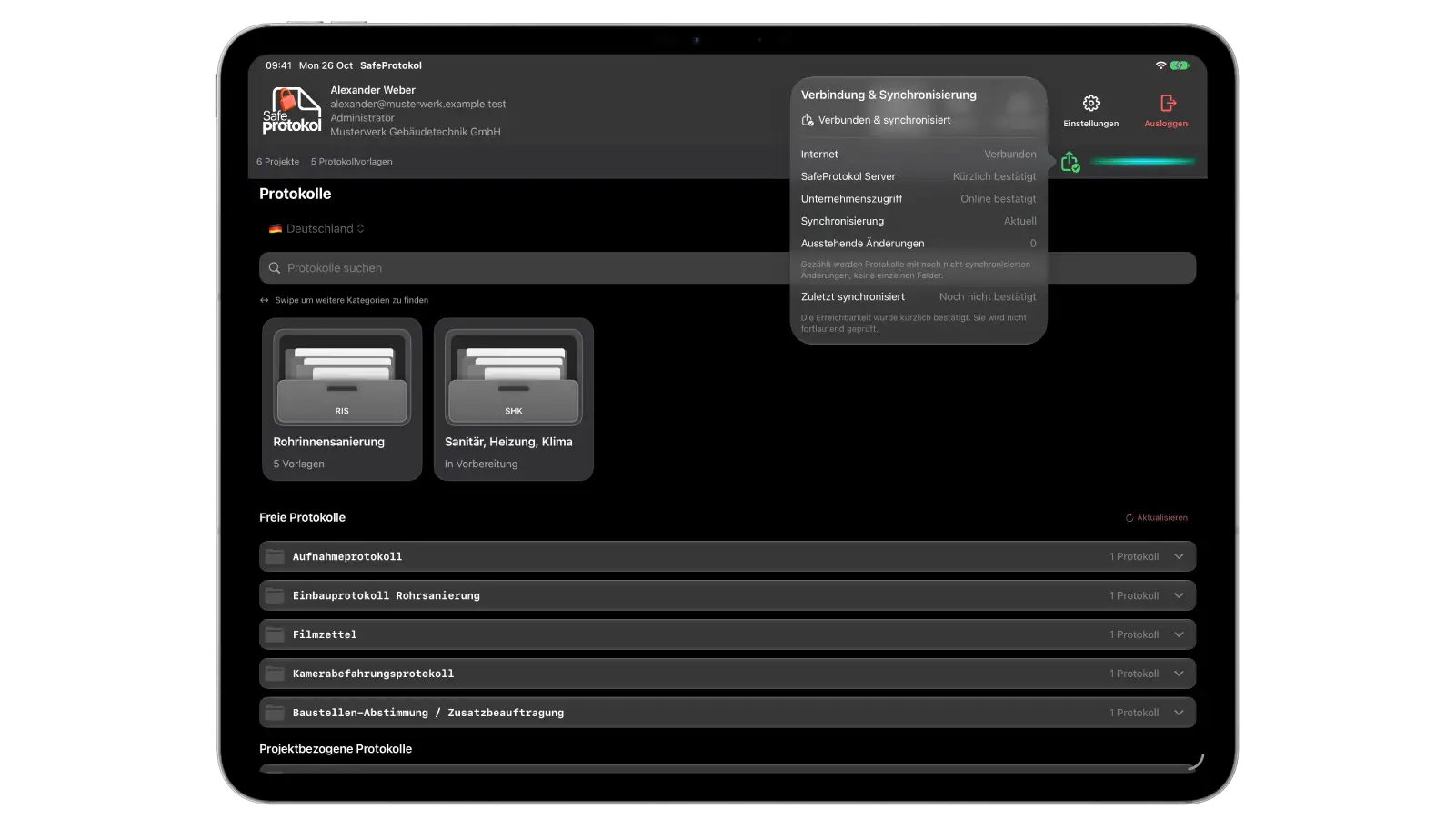Viewport: 1456px width, 819px height.
Task: Click the Zuletzt synchronisiert row
Action: [919, 297]
